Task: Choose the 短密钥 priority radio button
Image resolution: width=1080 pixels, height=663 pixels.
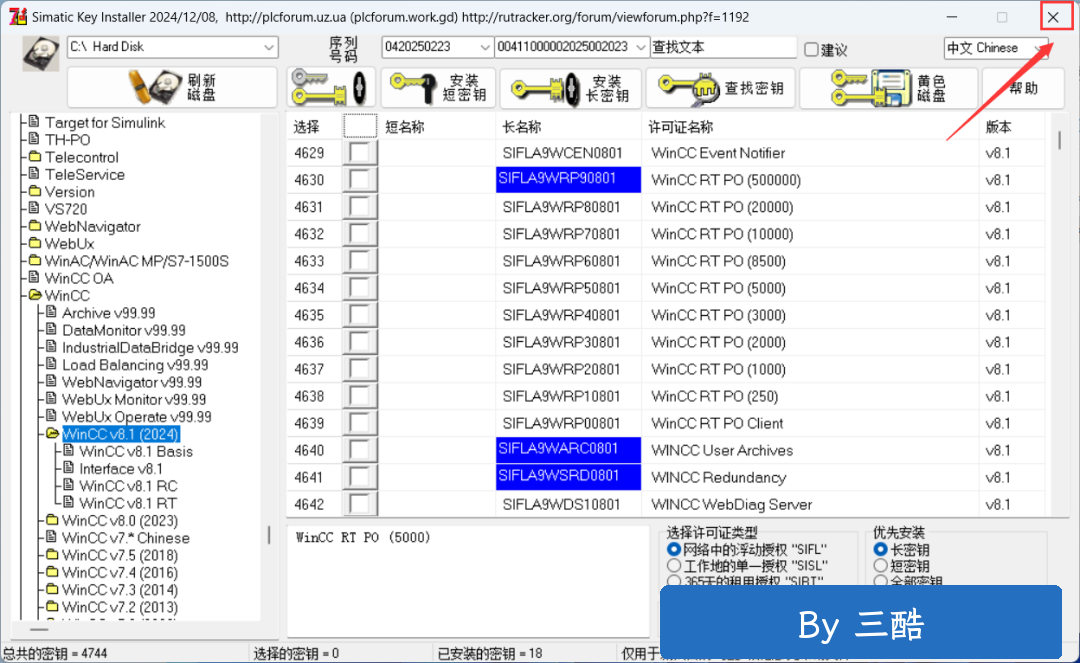Action: click(880, 566)
